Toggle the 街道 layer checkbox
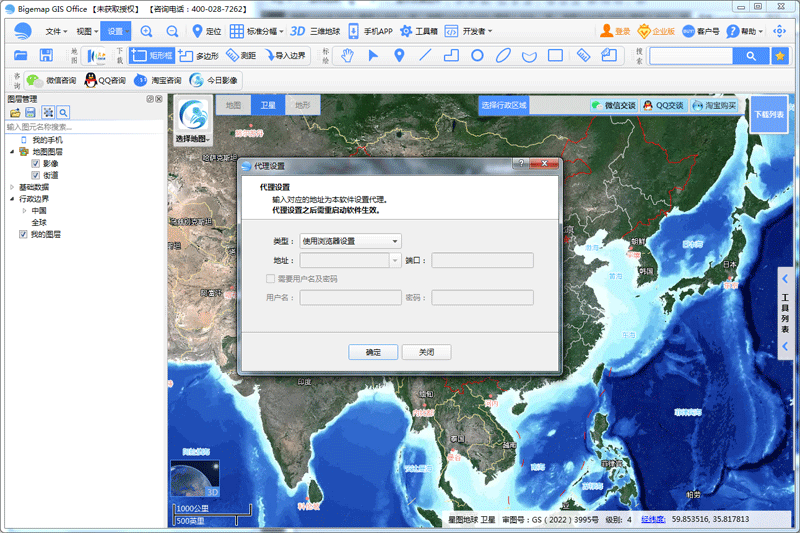The height and width of the screenshot is (533, 800). click(x=36, y=175)
